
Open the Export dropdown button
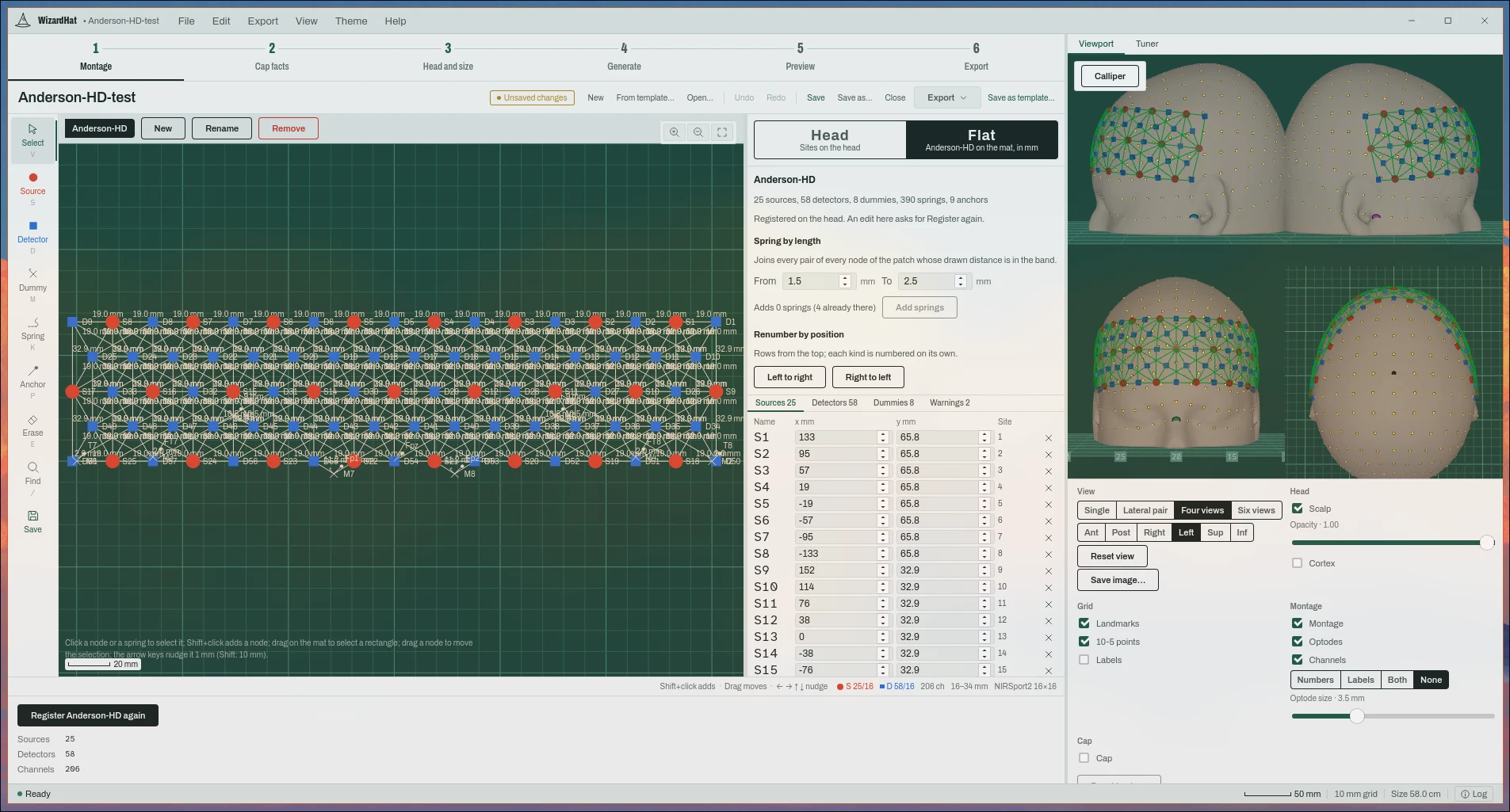[x=946, y=97]
